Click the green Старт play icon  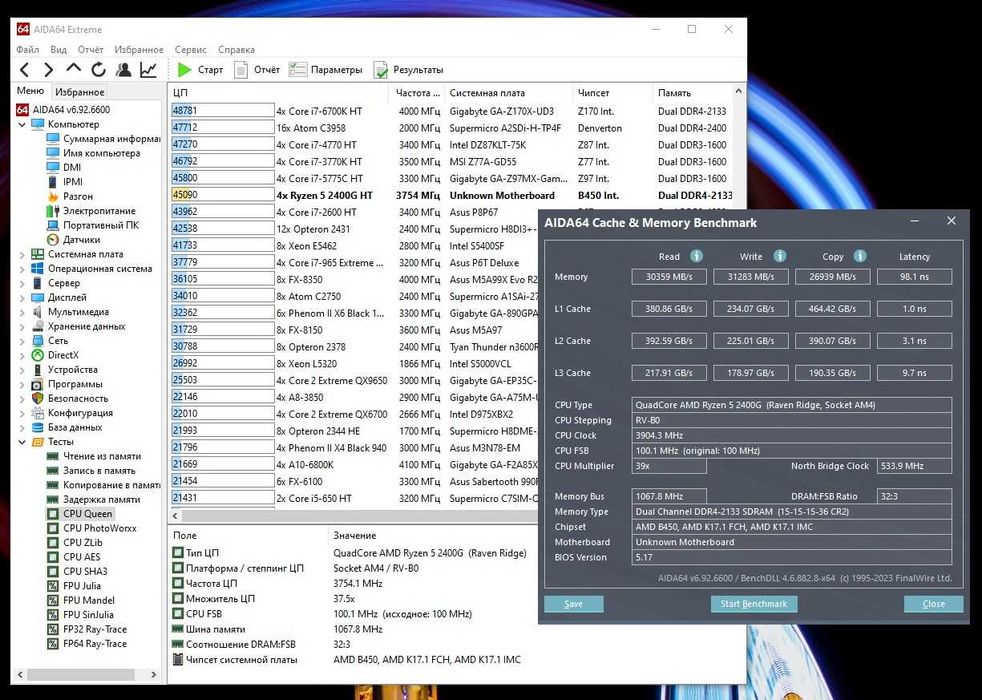click(x=184, y=69)
